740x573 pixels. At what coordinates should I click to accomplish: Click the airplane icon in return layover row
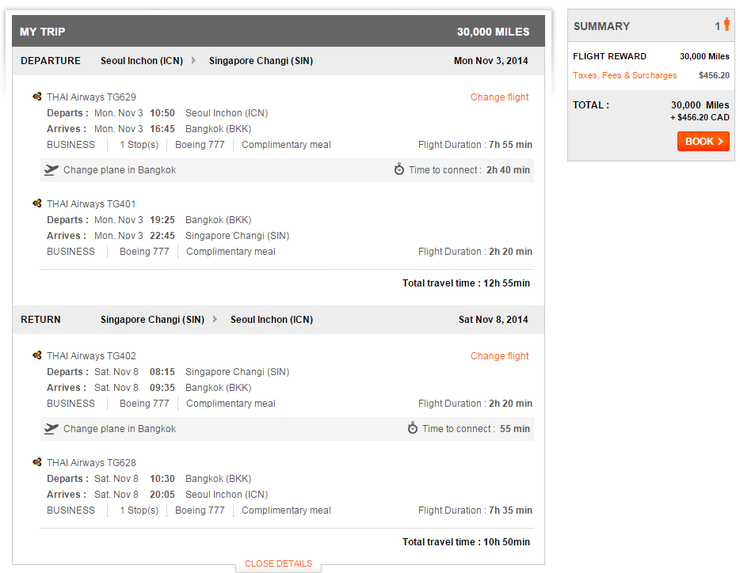(x=51, y=429)
